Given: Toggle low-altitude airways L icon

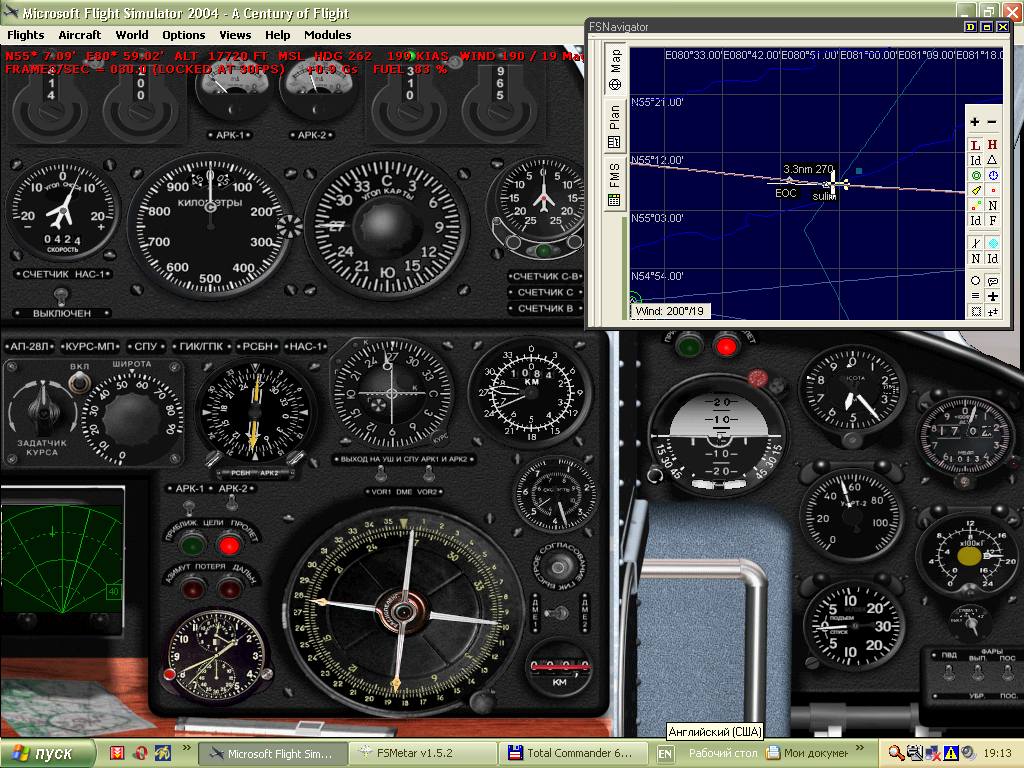Looking at the screenshot, I should [x=975, y=145].
